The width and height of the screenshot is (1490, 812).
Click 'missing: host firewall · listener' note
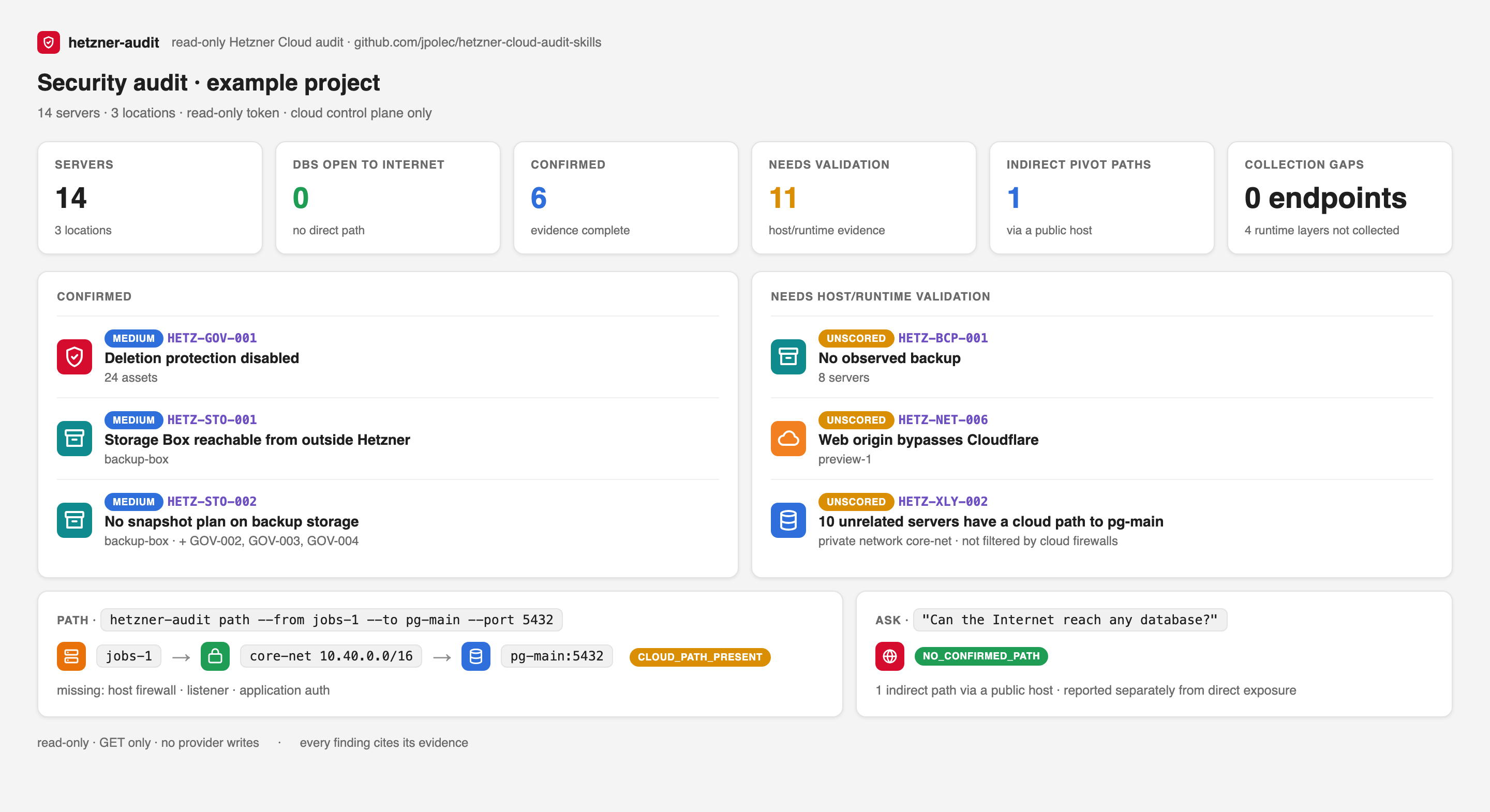(193, 690)
